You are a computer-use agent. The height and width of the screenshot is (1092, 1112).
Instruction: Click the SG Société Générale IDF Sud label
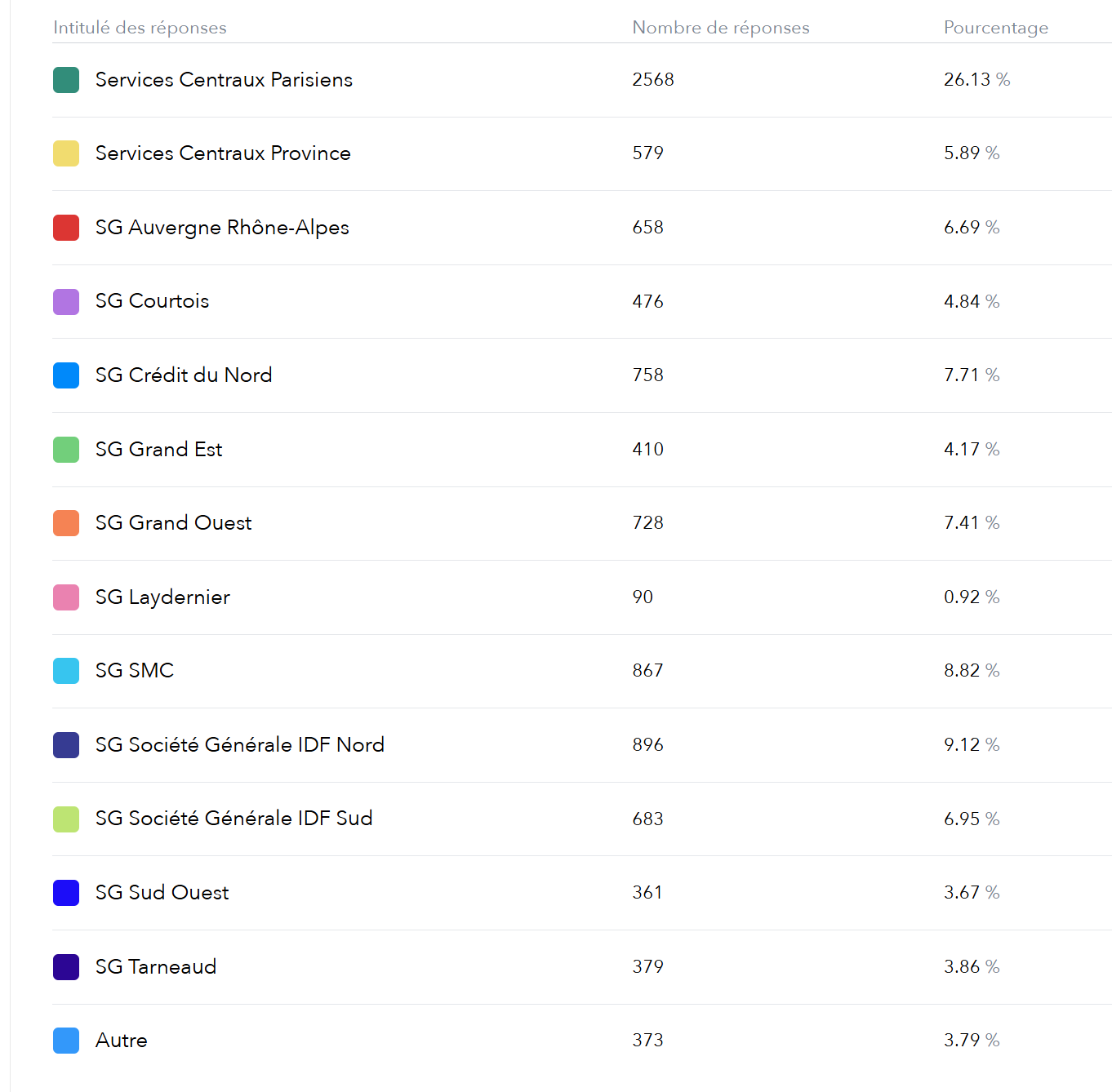(x=234, y=819)
